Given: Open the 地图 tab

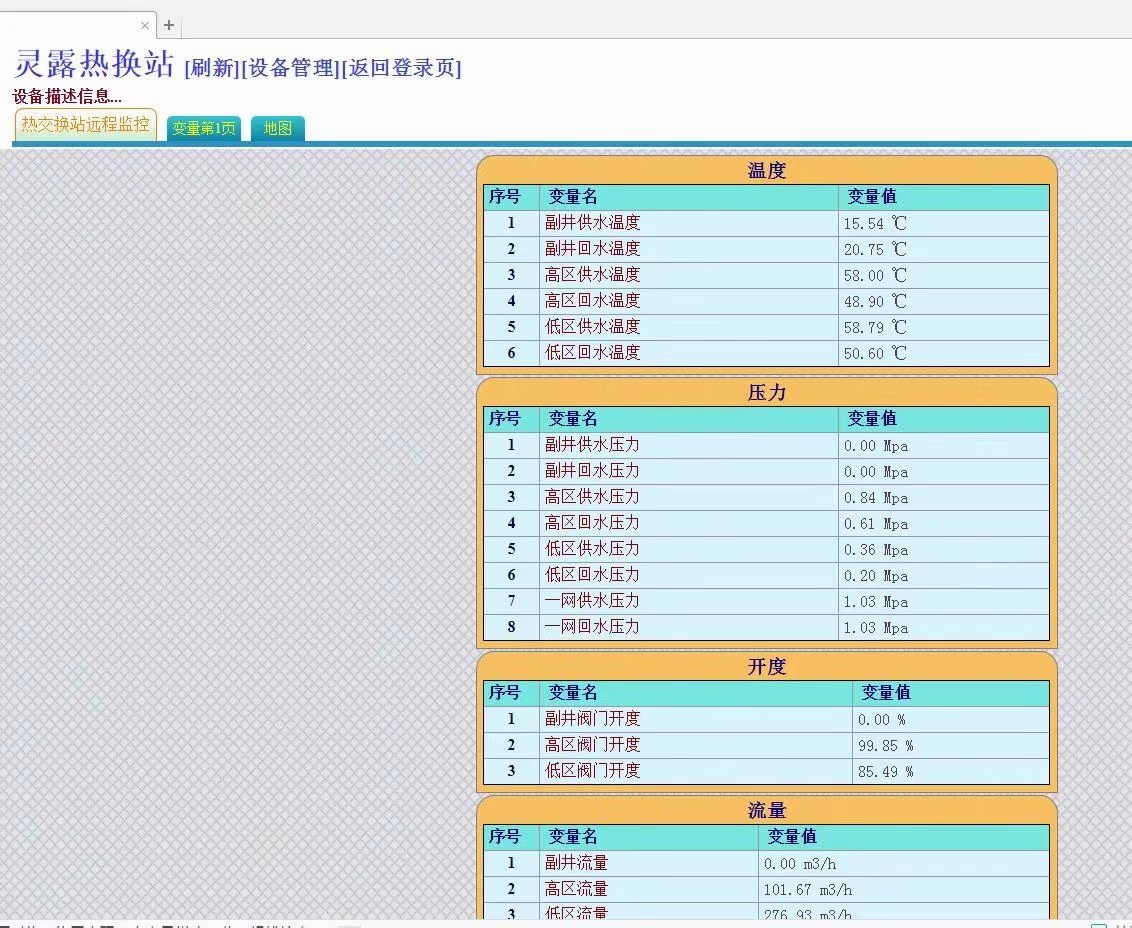Looking at the screenshot, I should (x=277, y=128).
